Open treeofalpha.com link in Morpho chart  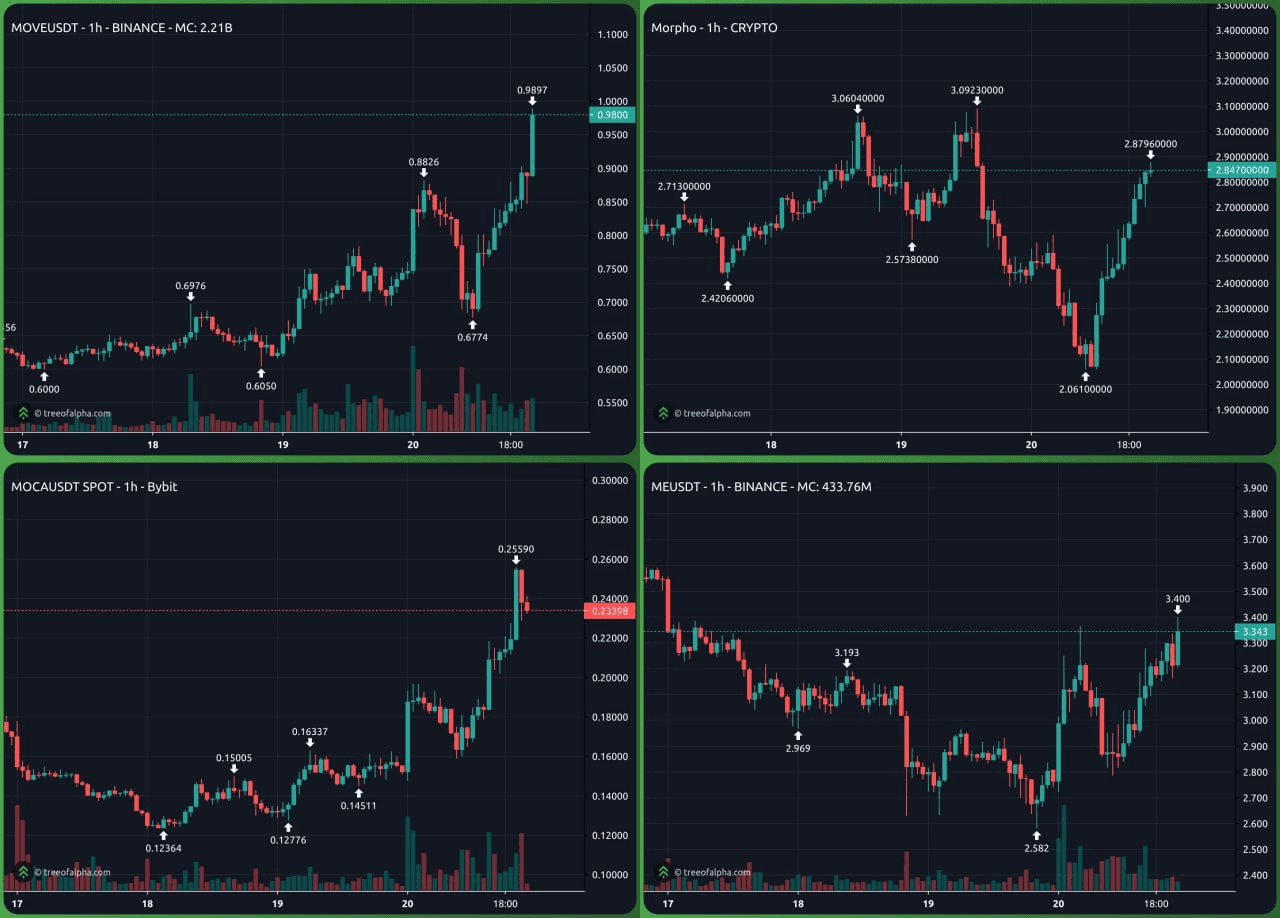tap(712, 413)
